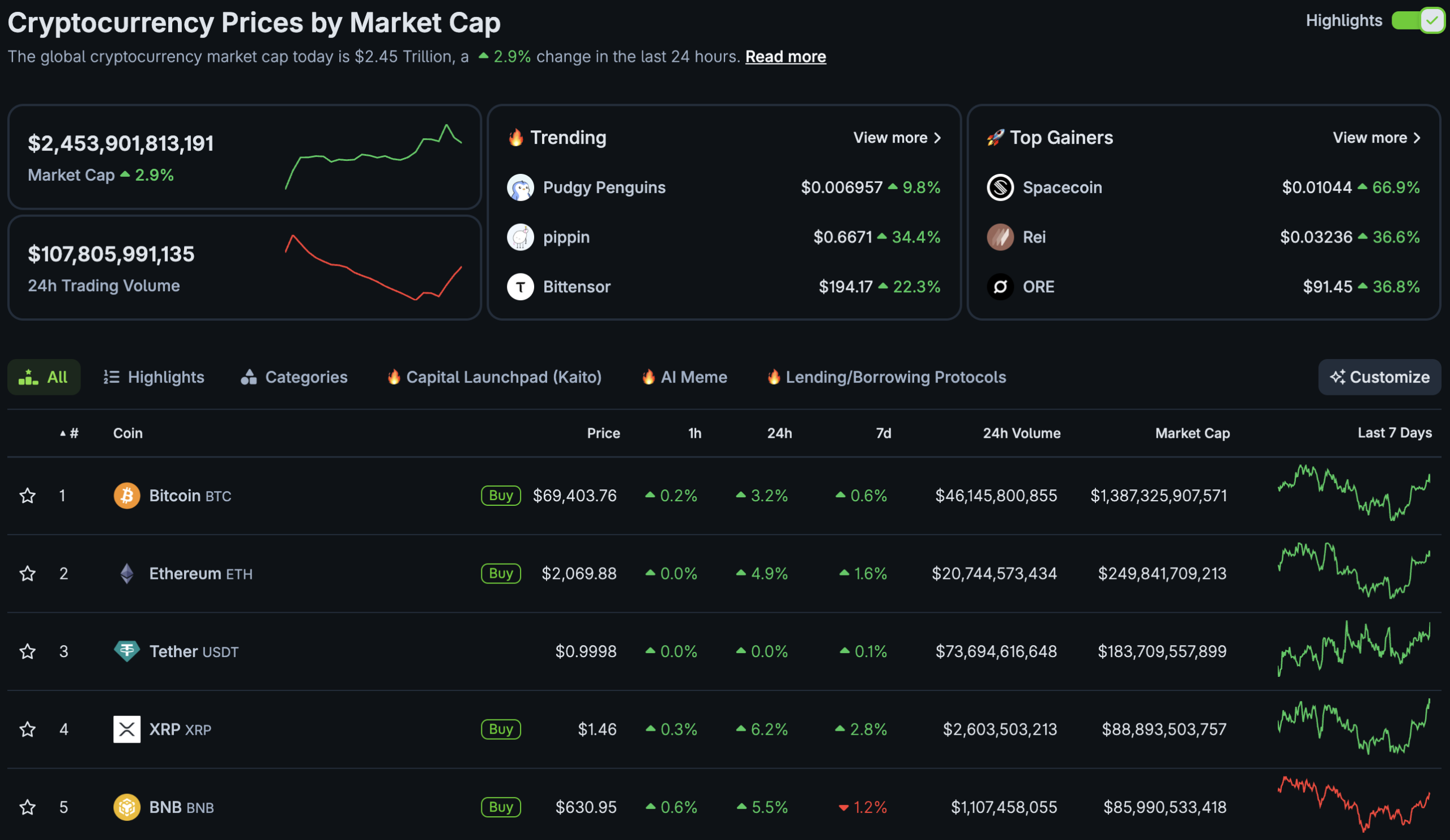Sort table by Coin column
Viewport: 1450px width, 840px height.
(x=128, y=433)
